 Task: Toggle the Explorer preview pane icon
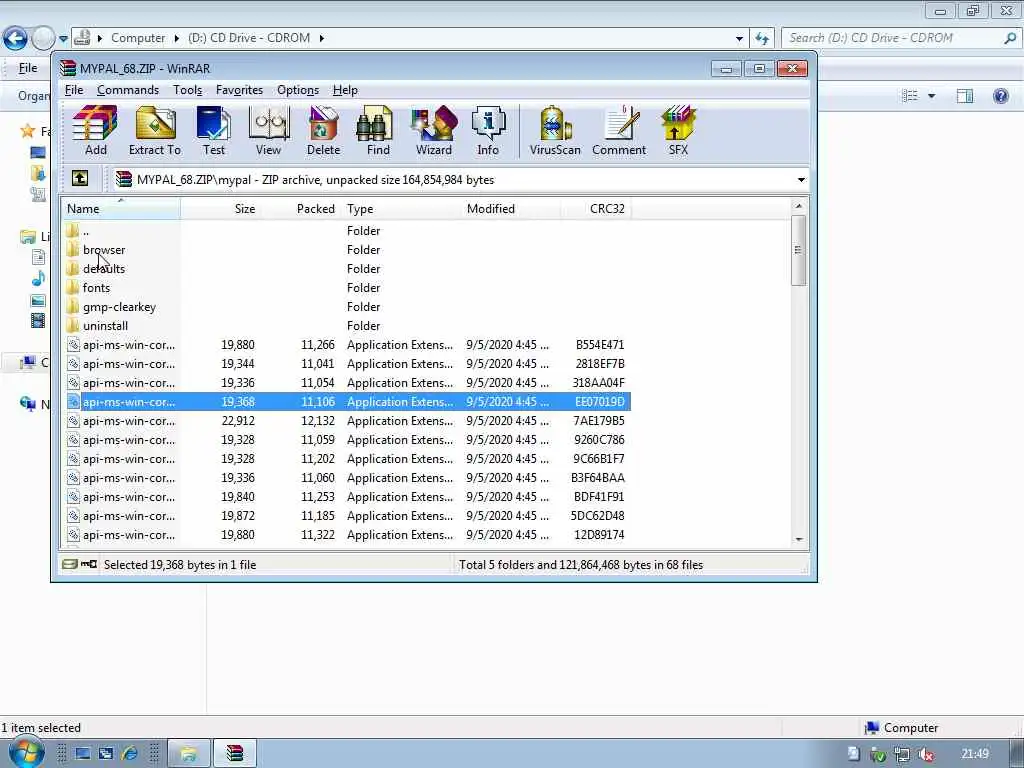pyautogui.click(x=965, y=96)
